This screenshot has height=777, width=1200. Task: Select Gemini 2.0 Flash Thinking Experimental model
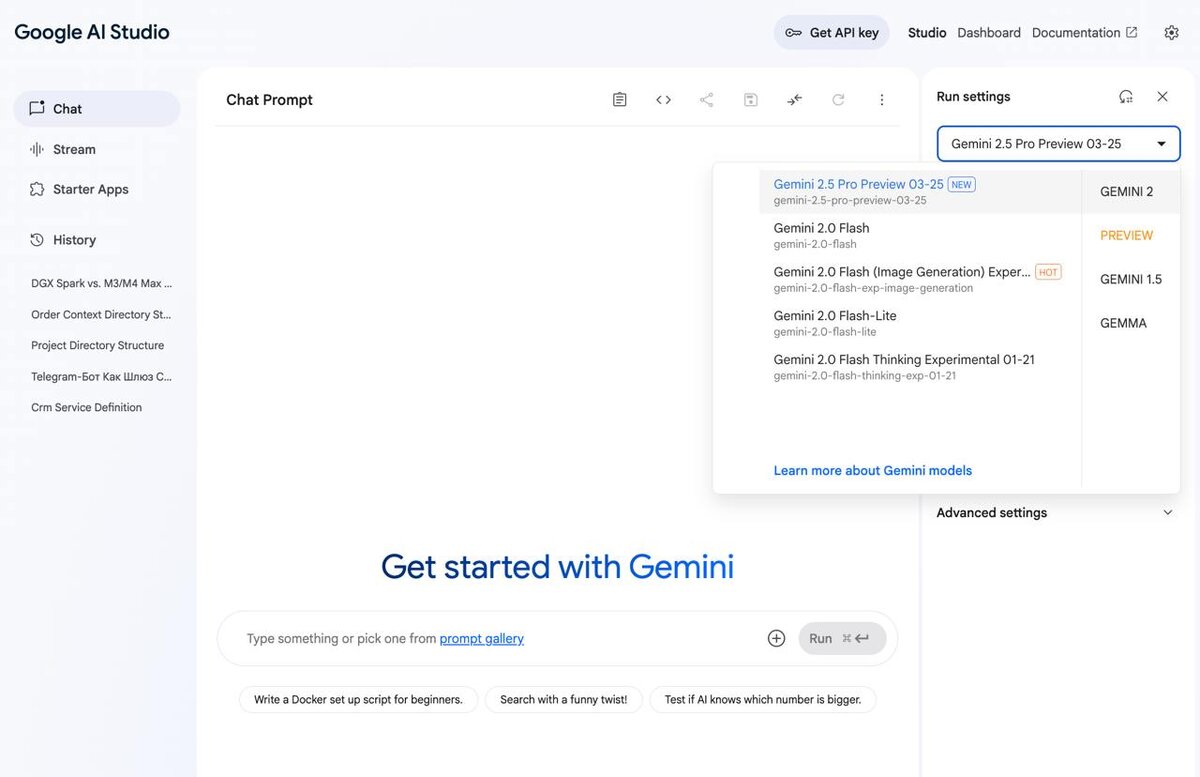pyautogui.click(x=920, y=367)
